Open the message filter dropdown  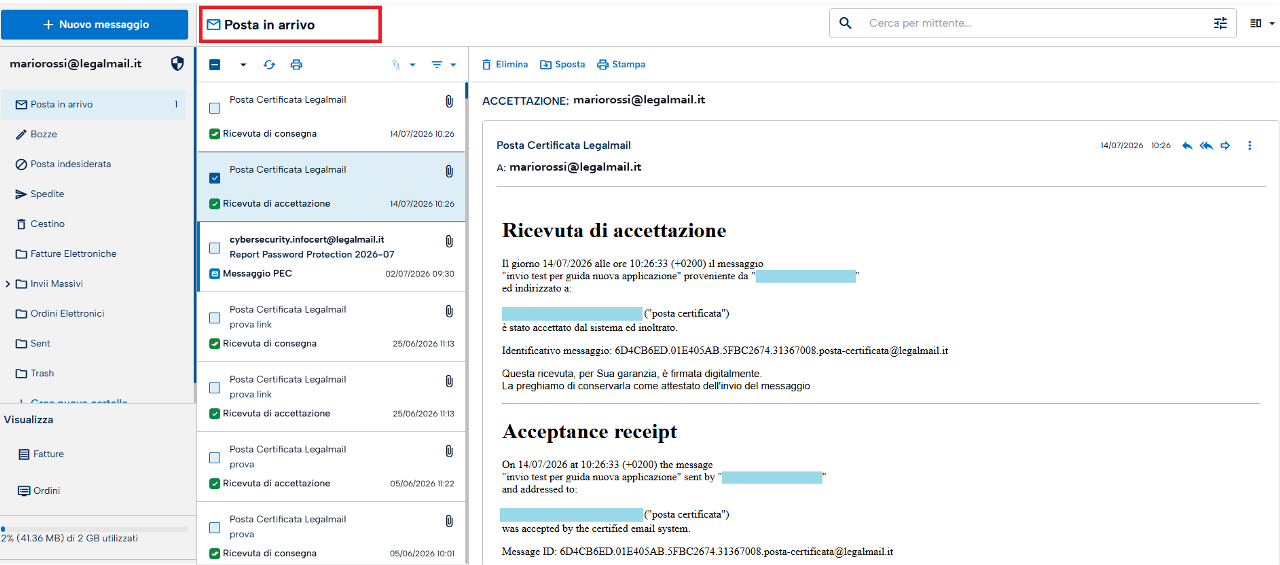(443, 65)
